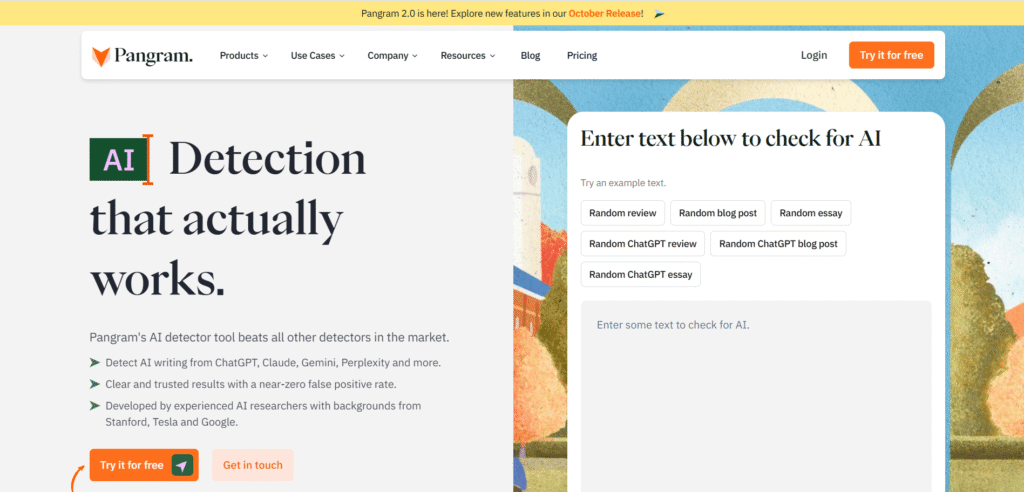
Task: Open the Pricing page
Action: 581,56
